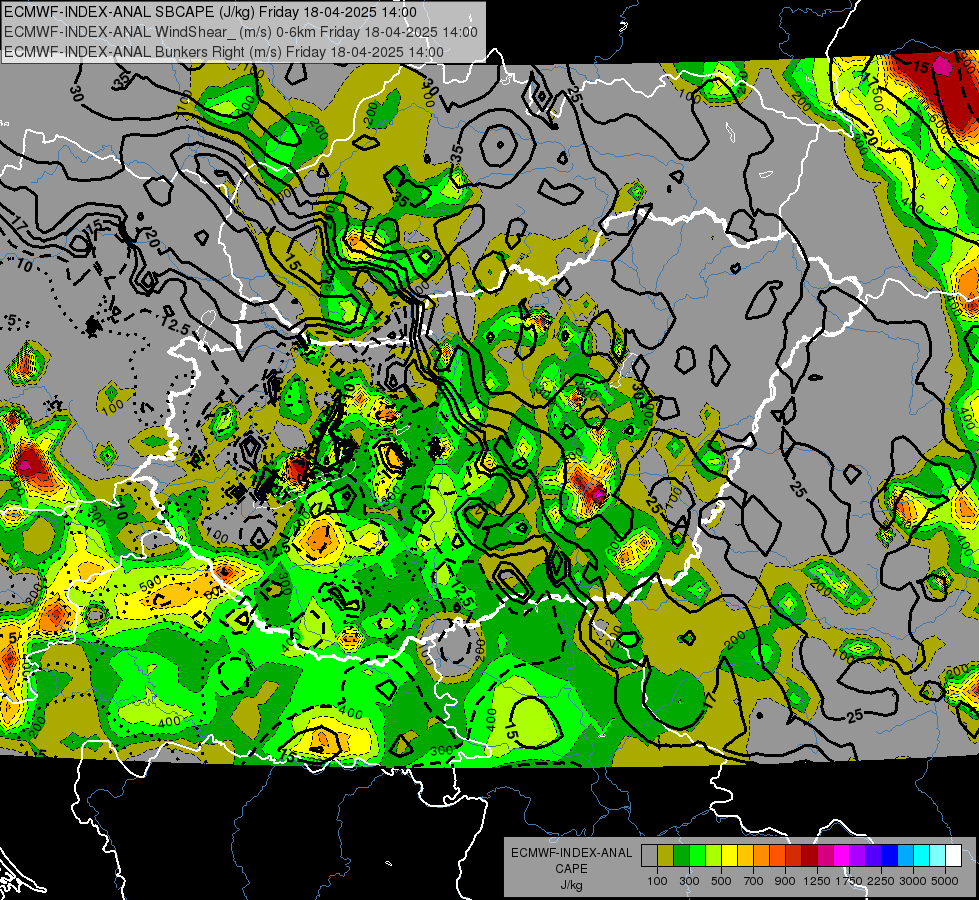Click the pure yellow swatch after 500
Image resolution: width=979 pixels, height=900 pixels.
click(729, 856)
